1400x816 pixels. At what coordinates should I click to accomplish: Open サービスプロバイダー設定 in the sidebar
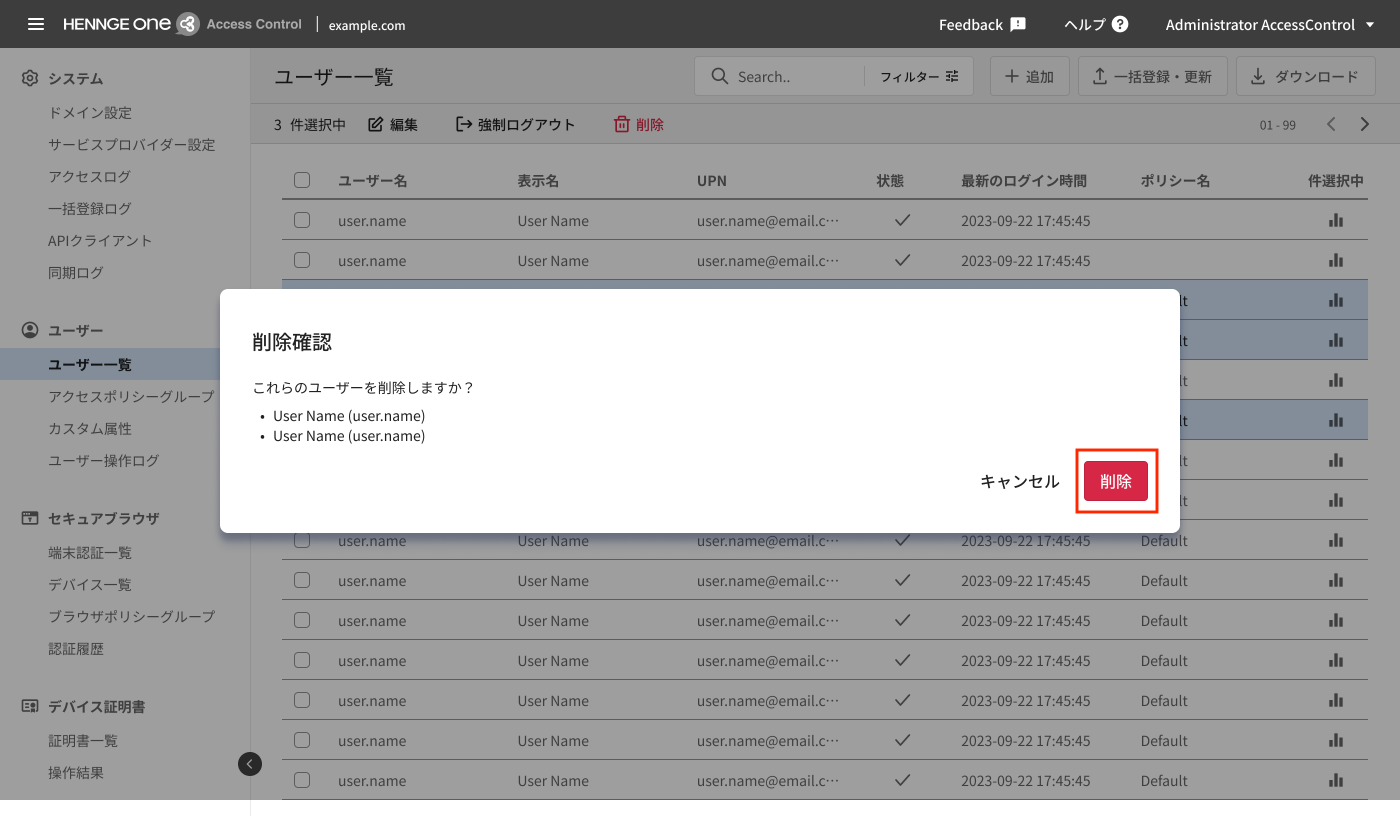coord(132,145)
